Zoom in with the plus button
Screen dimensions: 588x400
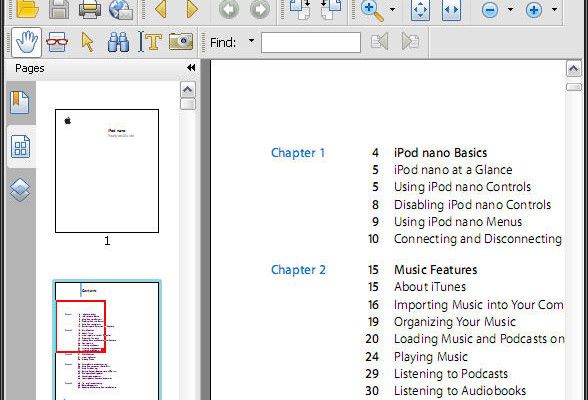[x=534, y=10]
